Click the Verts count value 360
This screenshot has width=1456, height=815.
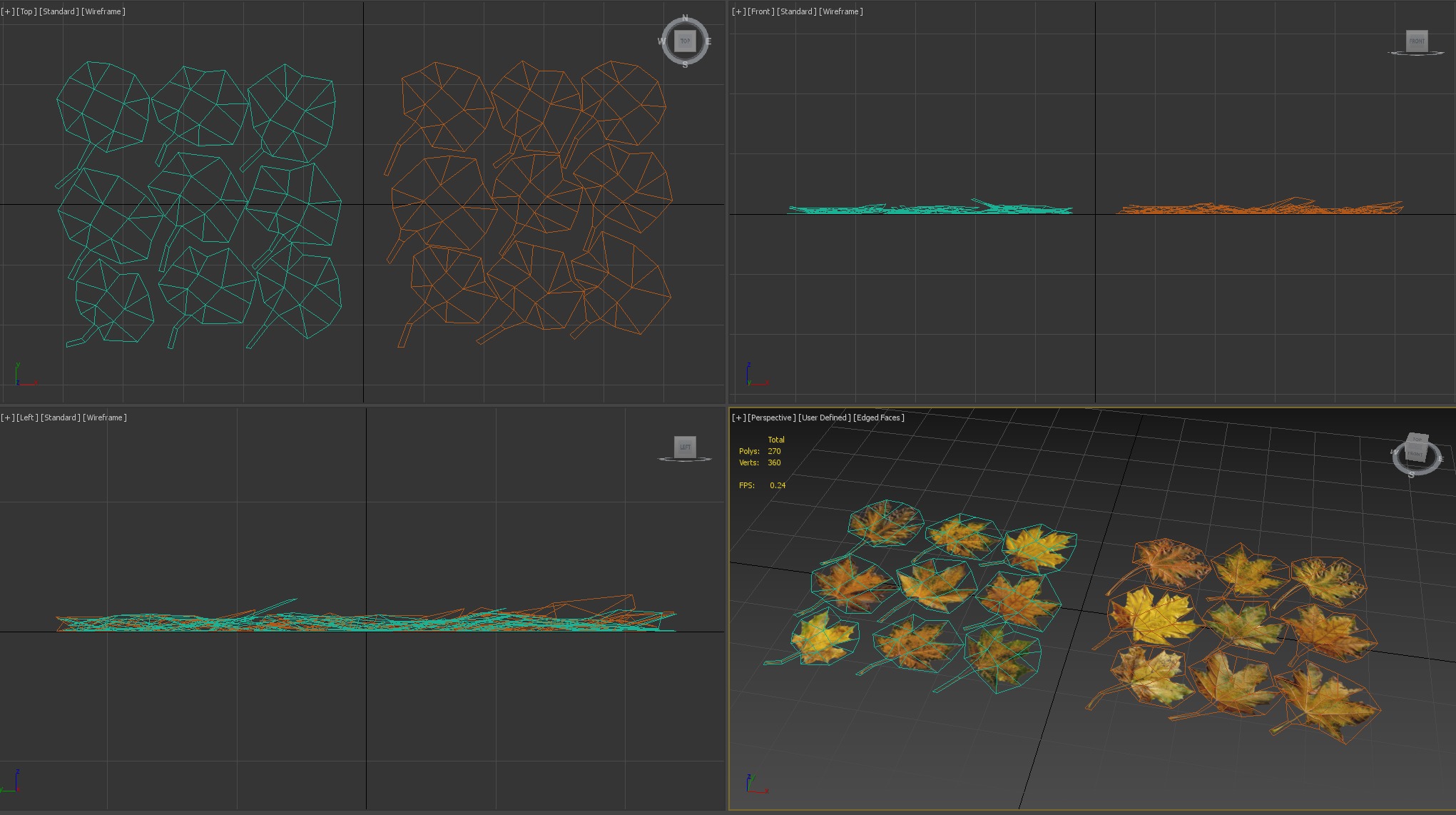click(774, 462)
